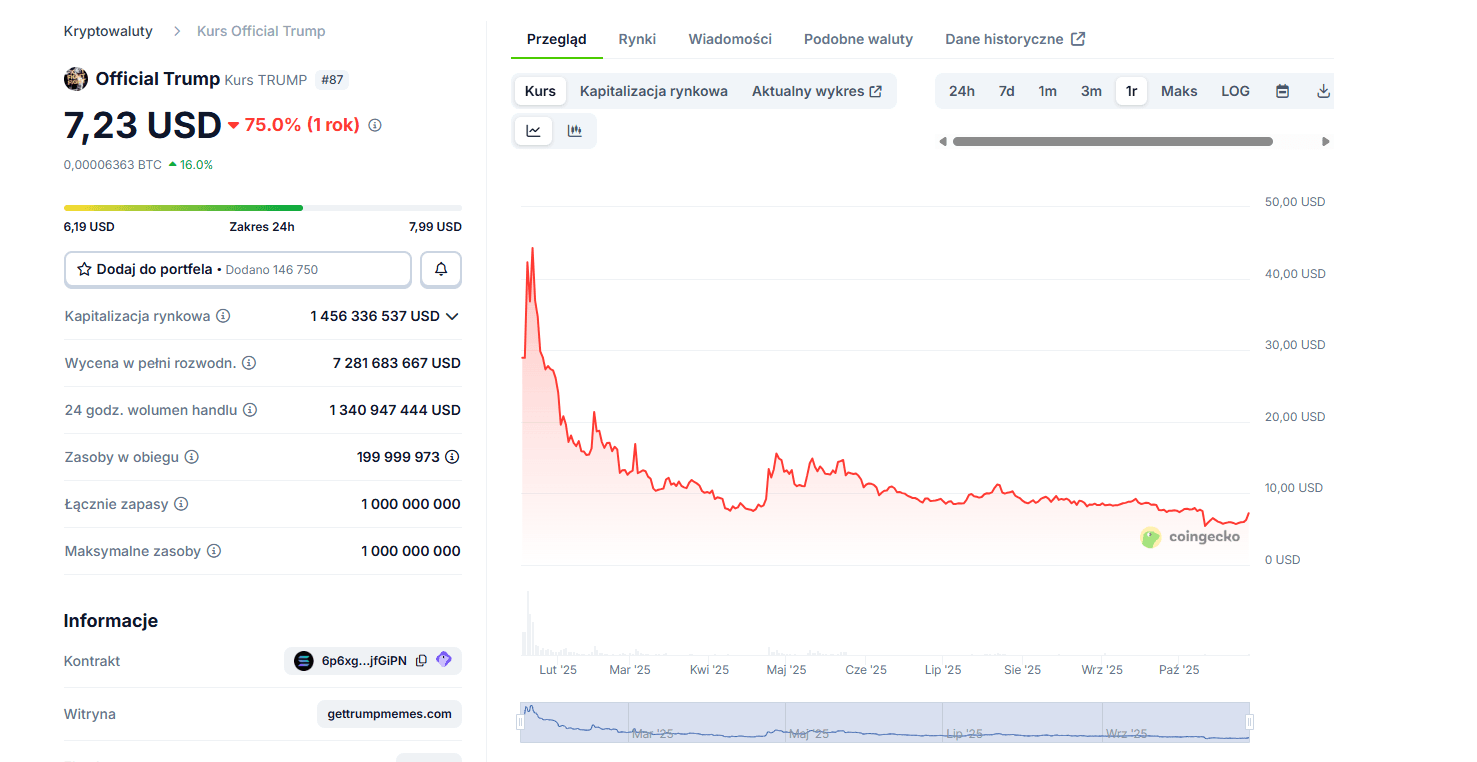1477x762 pixels.
Task: Select the 7d time range
Action: pos(1006,91)
